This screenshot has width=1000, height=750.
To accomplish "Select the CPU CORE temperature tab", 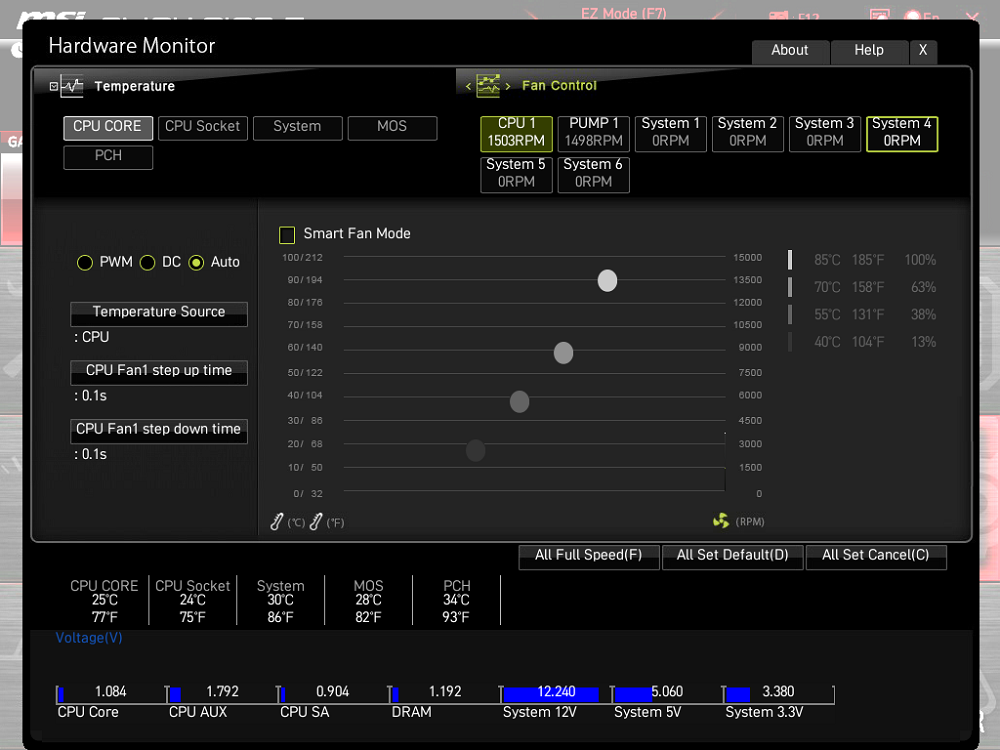I will pyautogui.click(x=108, y=128).
